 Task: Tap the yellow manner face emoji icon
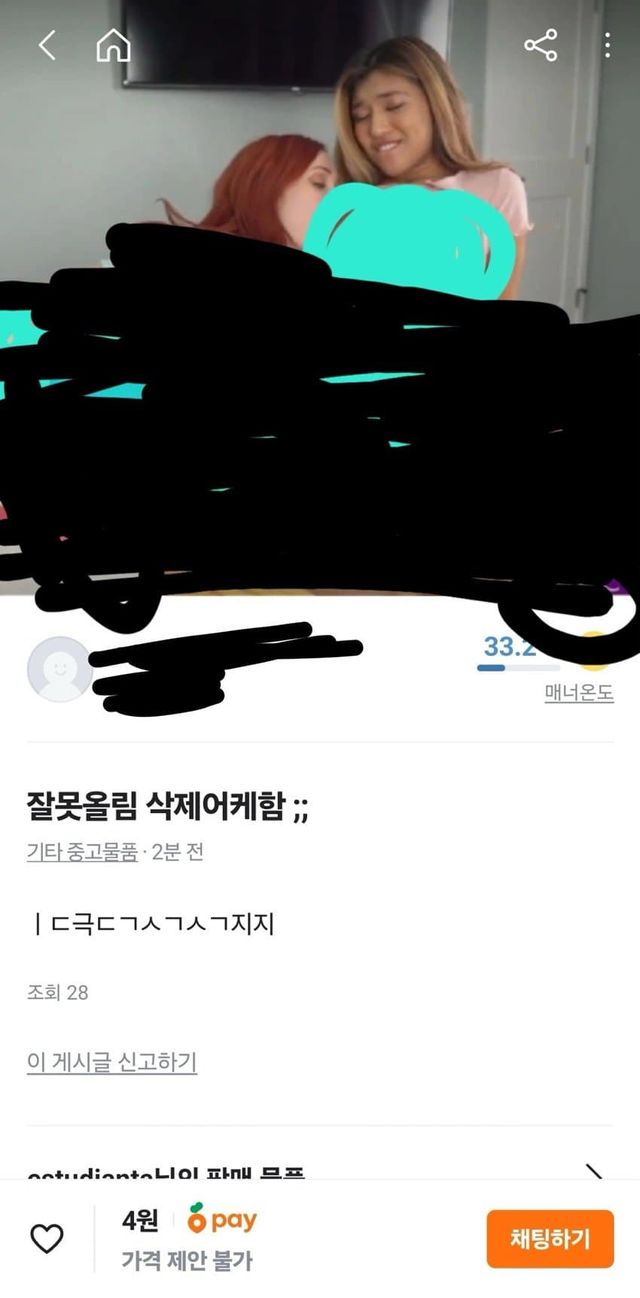click(593, 651)
